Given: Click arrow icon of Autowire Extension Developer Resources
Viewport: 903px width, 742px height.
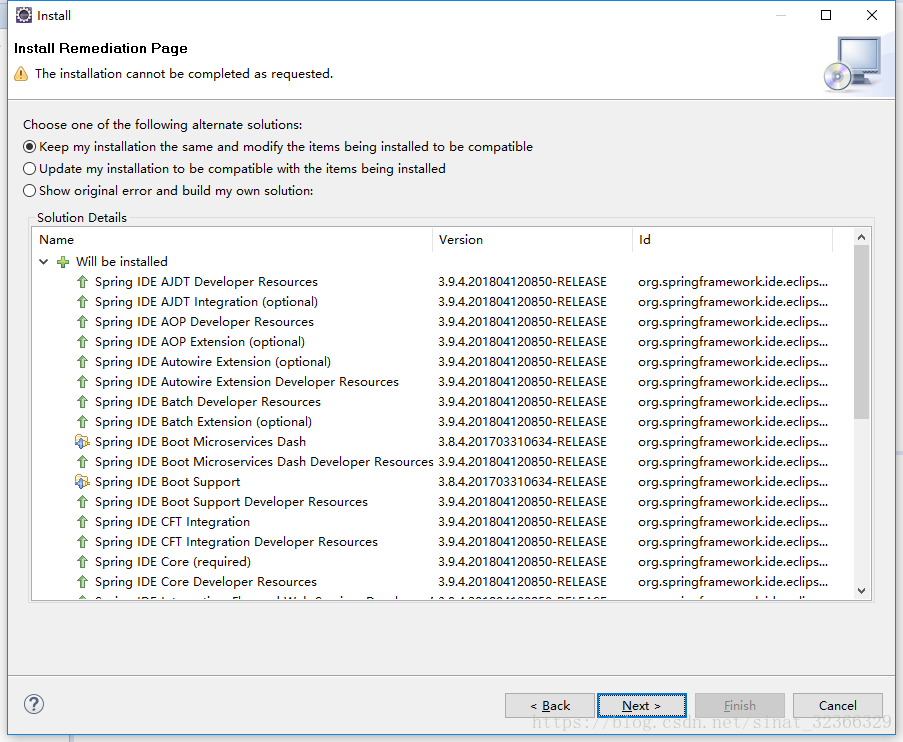Looking at the screenshot, I should point(82,382).
